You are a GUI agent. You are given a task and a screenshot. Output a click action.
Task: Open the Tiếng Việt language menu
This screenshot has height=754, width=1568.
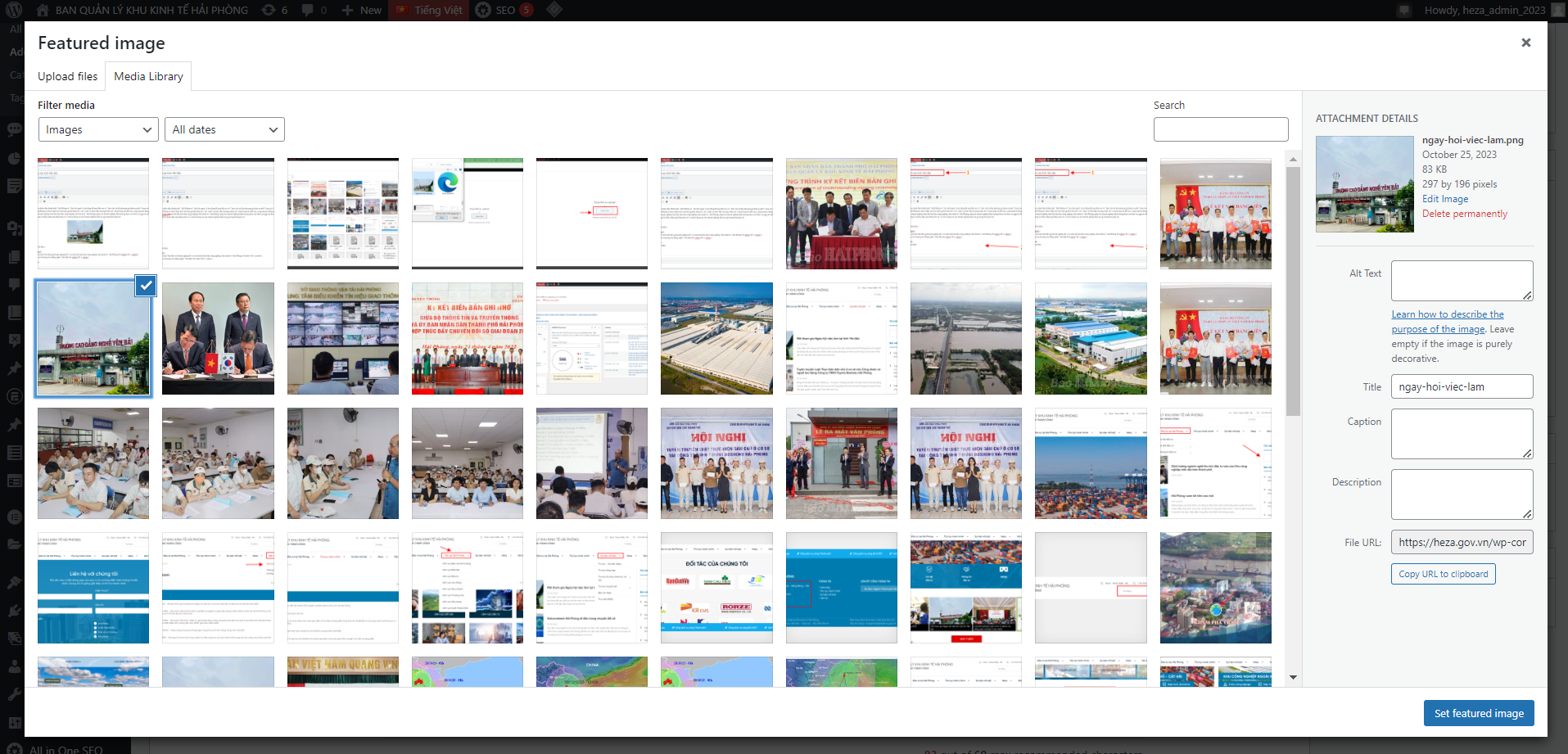pyautogui.click(x=430, y=10)
